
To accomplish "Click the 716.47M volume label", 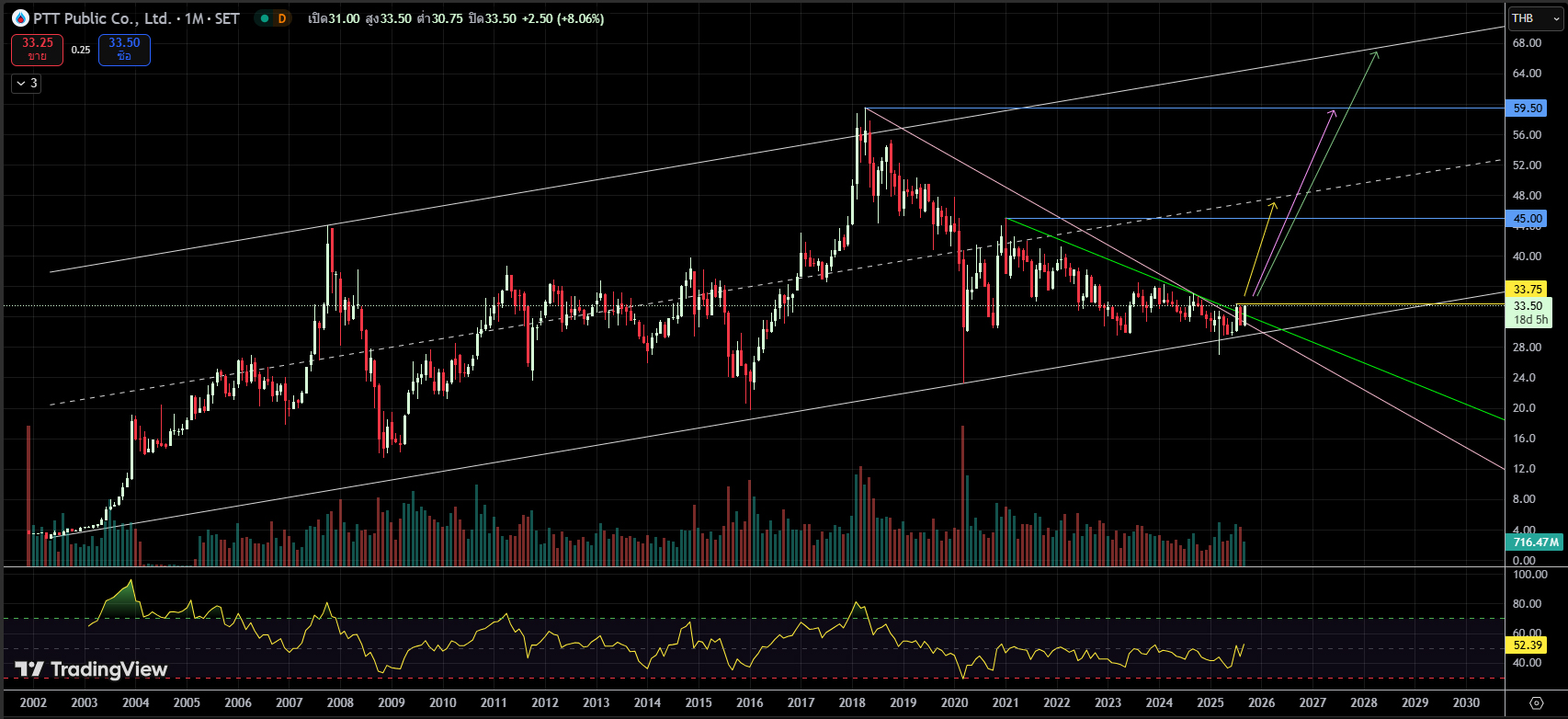I will point(1536,542).
